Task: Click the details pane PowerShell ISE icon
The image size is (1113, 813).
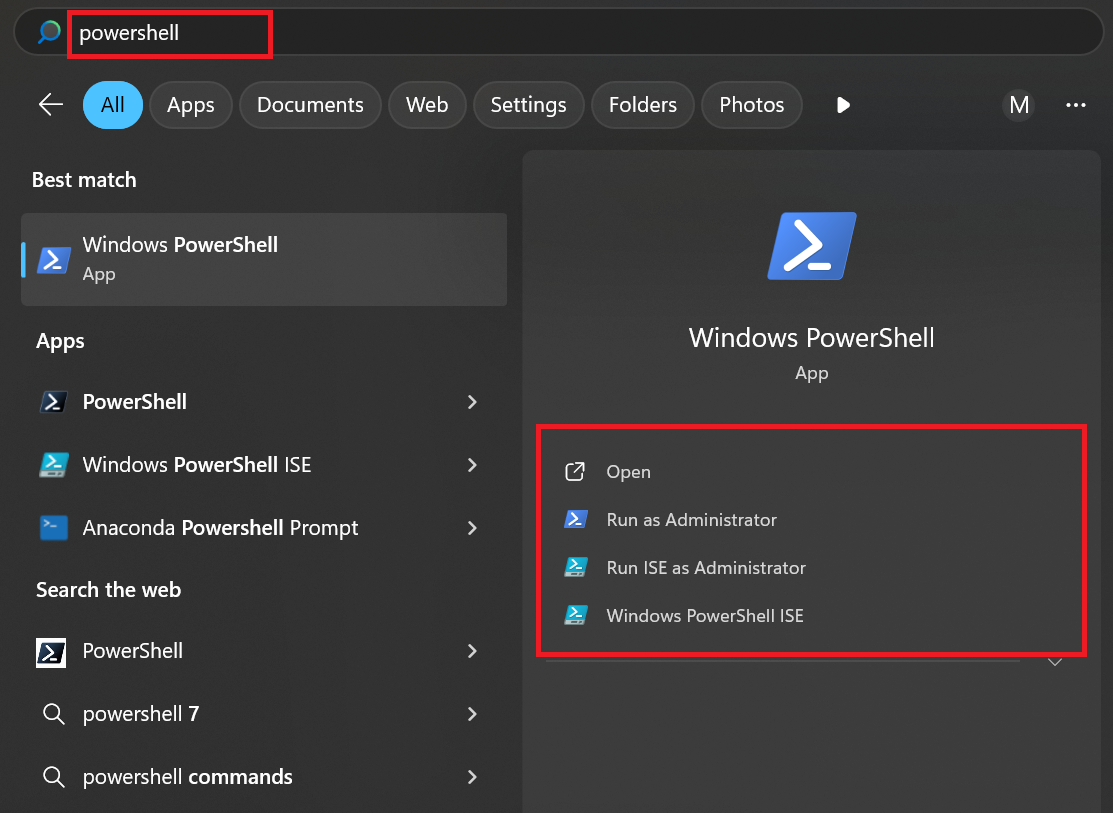Action: [x=576, y=615]
